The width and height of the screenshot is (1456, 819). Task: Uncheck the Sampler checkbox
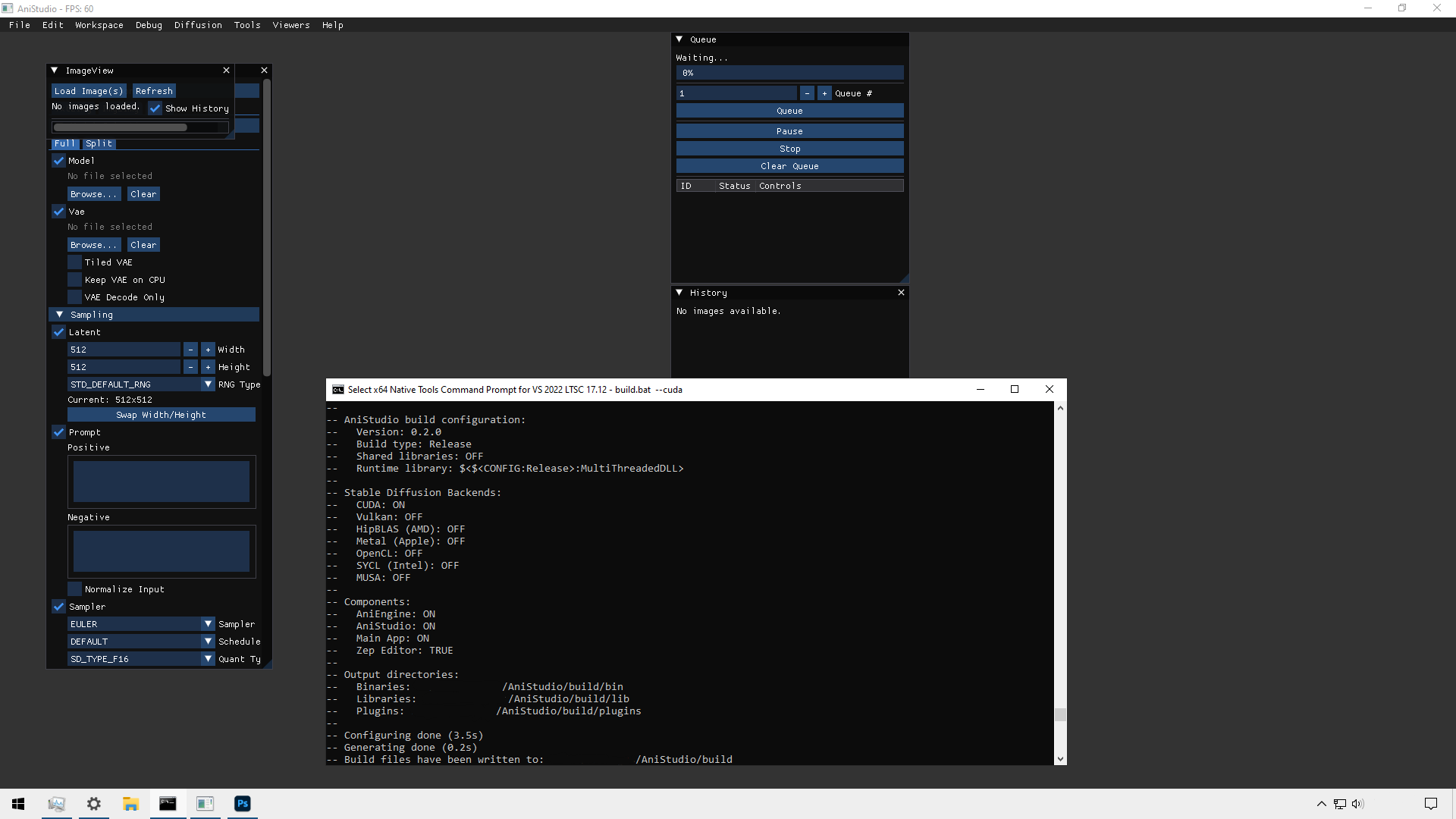[x=58, y=607]
